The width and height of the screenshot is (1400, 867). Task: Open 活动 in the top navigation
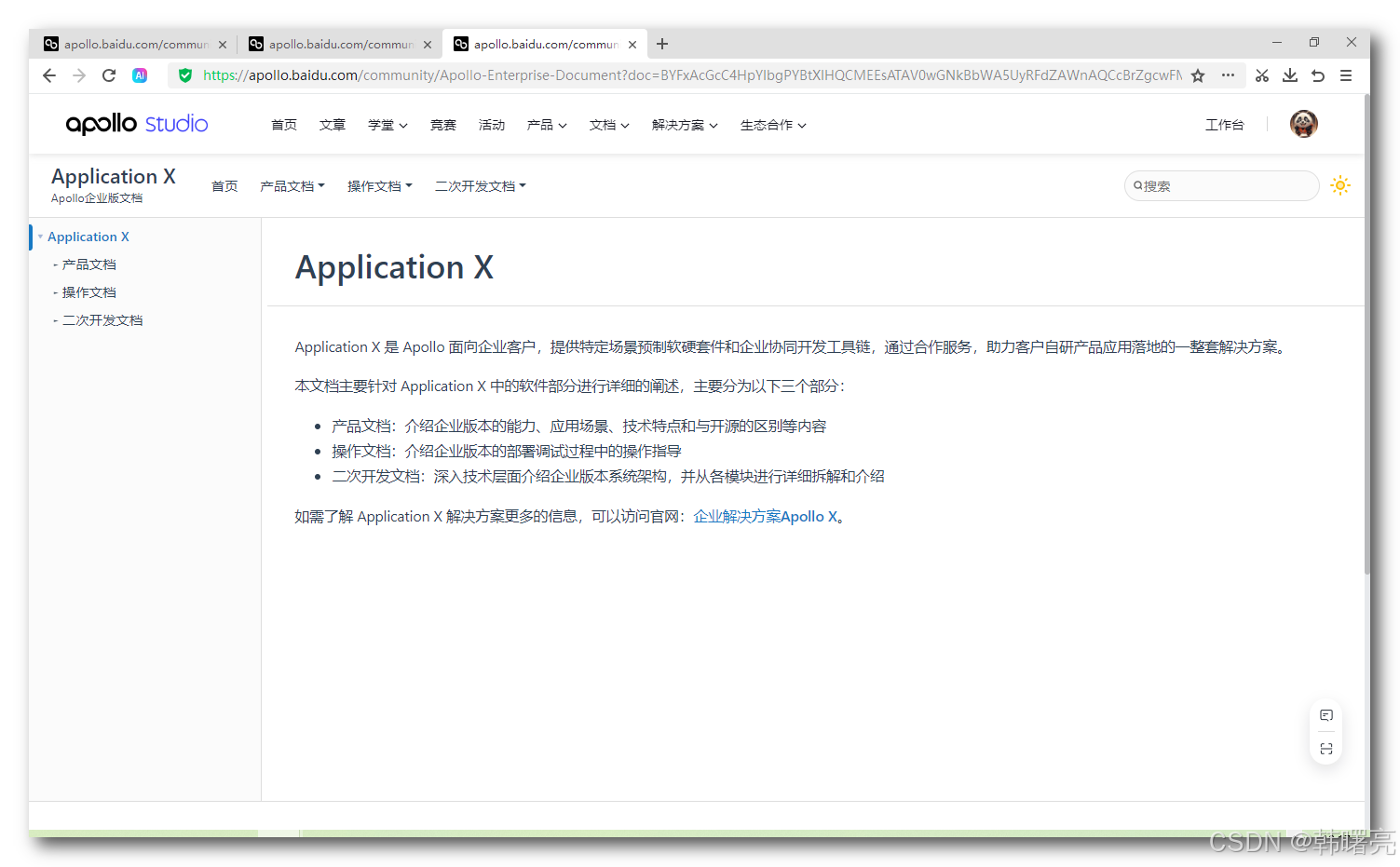492,125
